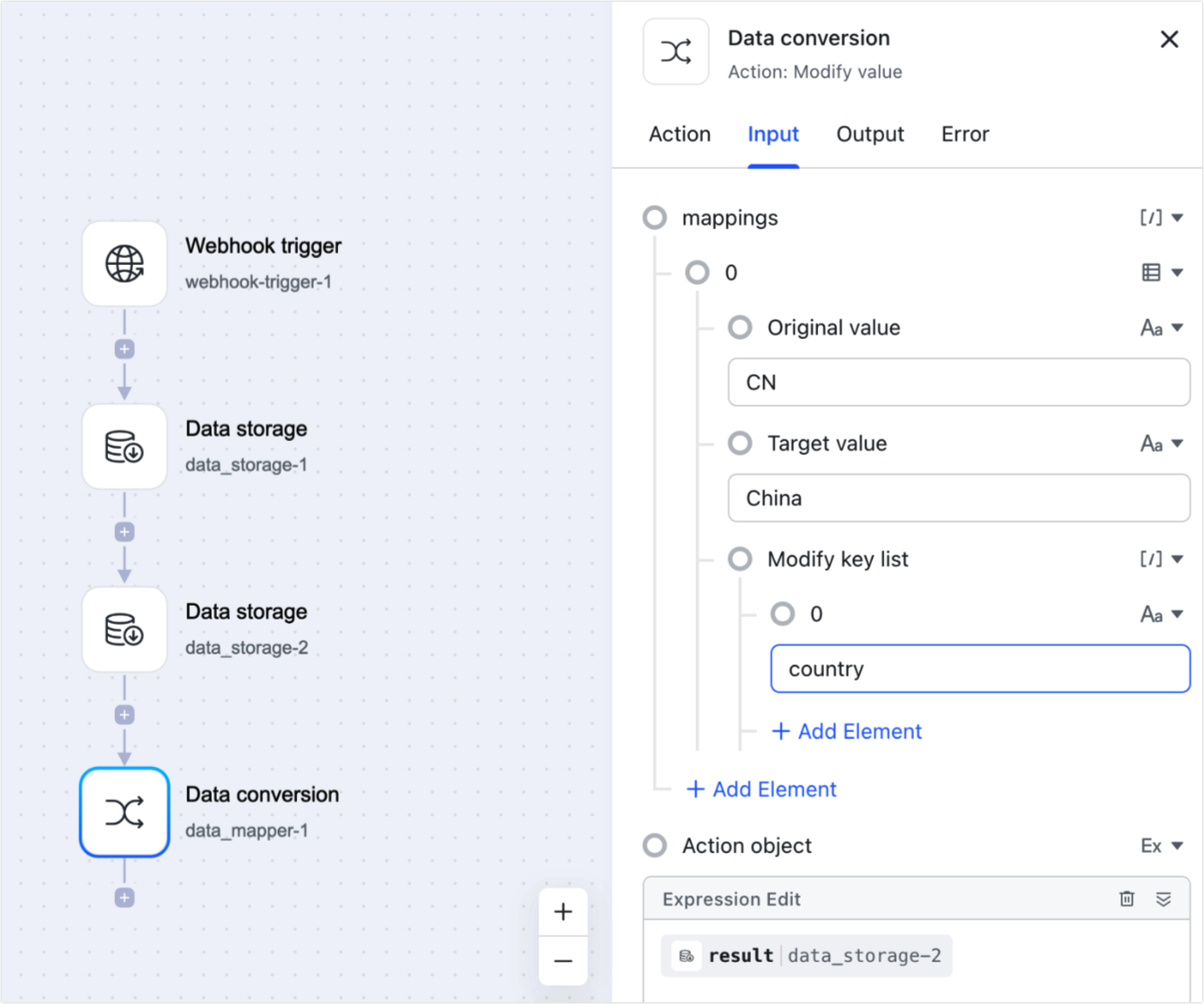
Task: Select the Data conversion shuffle icon on canvas
Action: coord(124,812)
